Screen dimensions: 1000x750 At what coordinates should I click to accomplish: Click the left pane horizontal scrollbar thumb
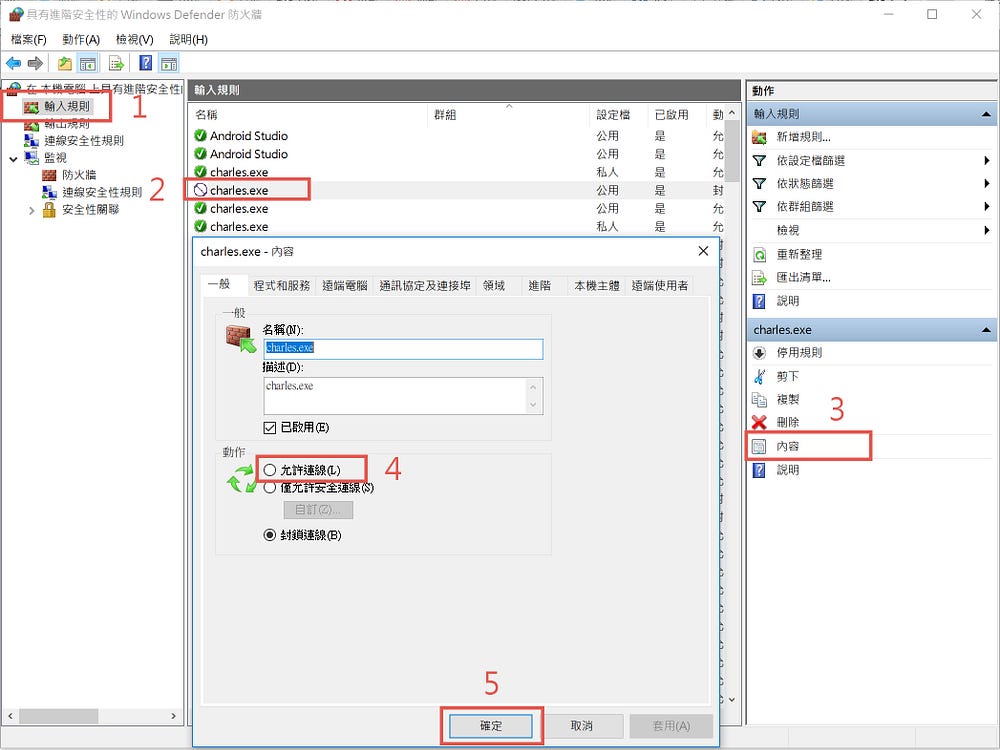[59, 716]
